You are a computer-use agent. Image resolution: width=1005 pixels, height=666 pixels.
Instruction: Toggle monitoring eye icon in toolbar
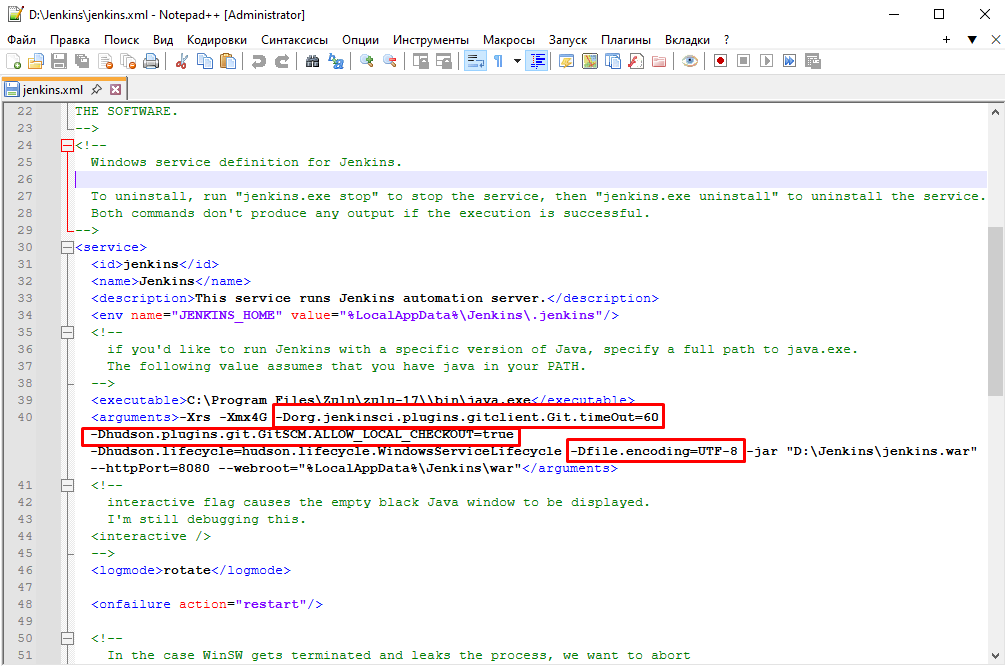pos(690,61)
